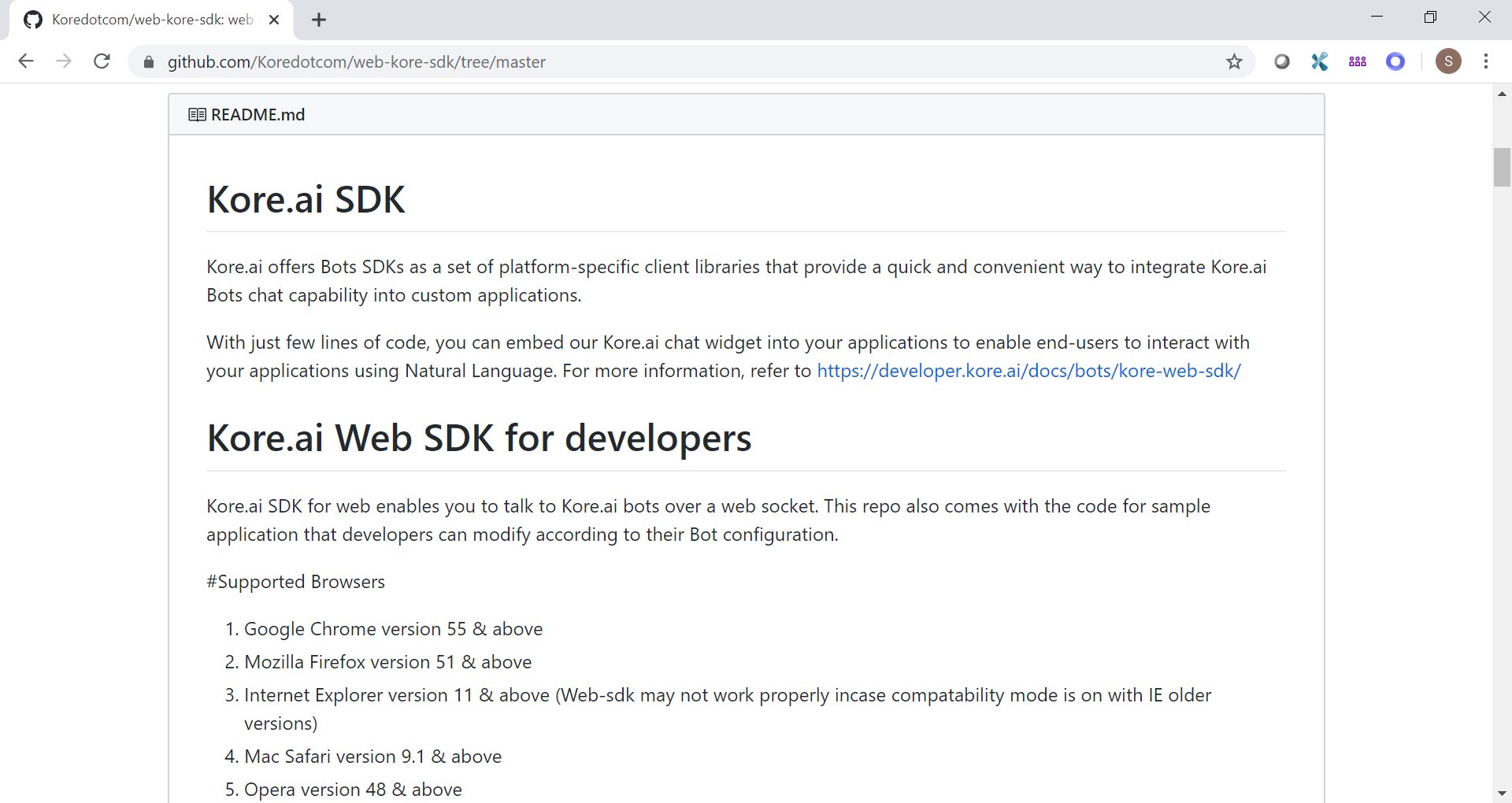The height and width of the screenshot is (803, 1512).
Task: Click the scrollbar down arrow
Action: 1502,794
